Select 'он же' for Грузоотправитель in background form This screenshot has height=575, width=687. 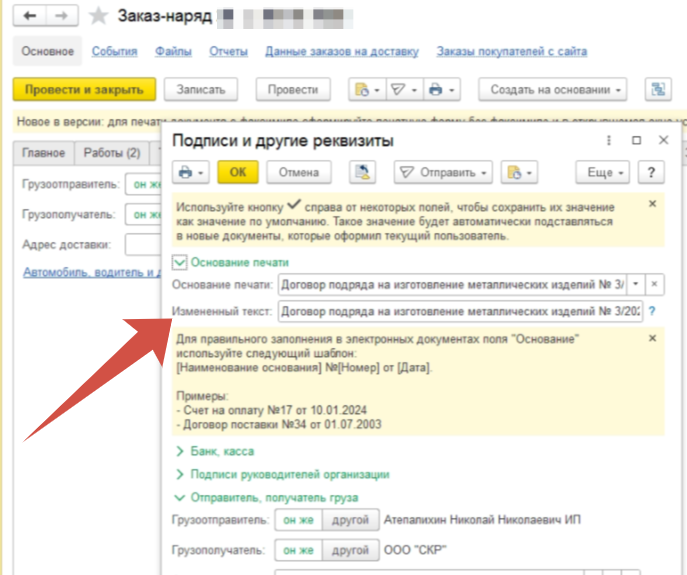[144, 185]
